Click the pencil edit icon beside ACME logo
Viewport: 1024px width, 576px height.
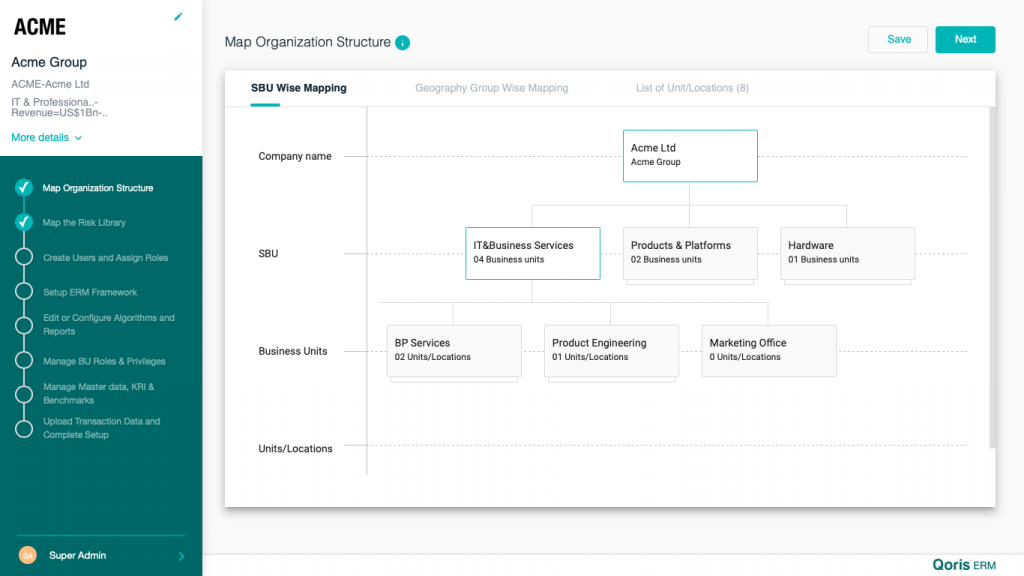(178, 16)
